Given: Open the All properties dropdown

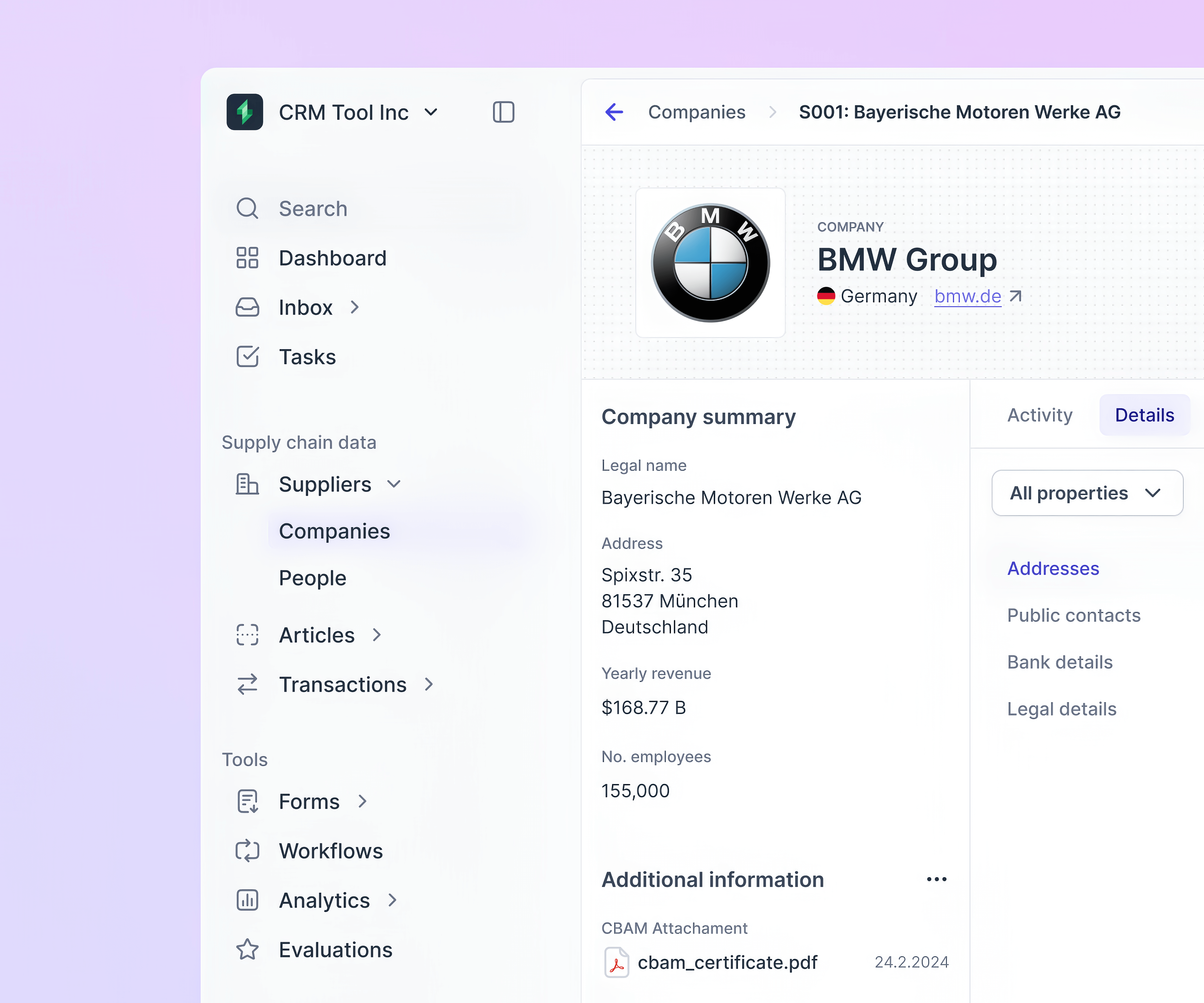Looking at the screenshot, I should pyautogui.click(x=1087, y=493).
